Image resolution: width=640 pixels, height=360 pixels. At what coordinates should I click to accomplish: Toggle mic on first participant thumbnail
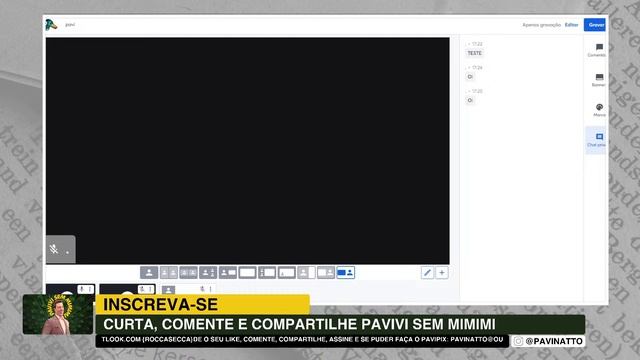[82, 289]
